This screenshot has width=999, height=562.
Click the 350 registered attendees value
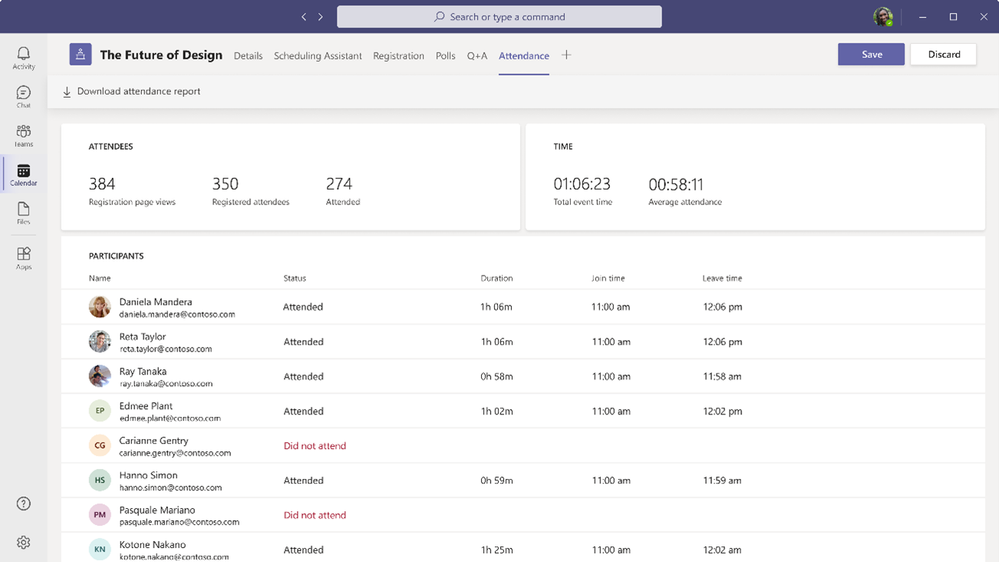(x=225, y=184)
